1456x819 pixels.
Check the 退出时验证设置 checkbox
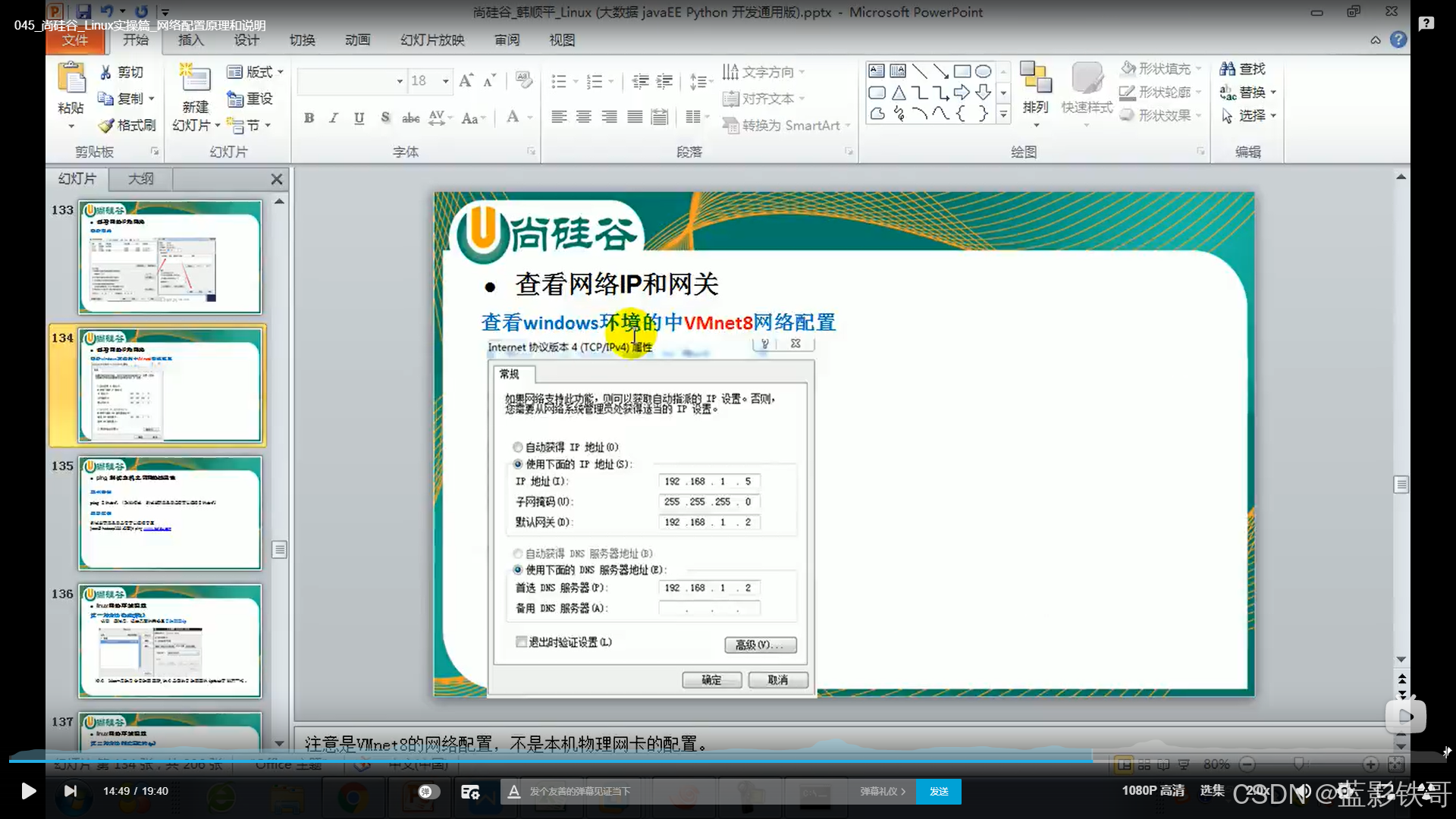pyautogui.click(x=521, y=642)
